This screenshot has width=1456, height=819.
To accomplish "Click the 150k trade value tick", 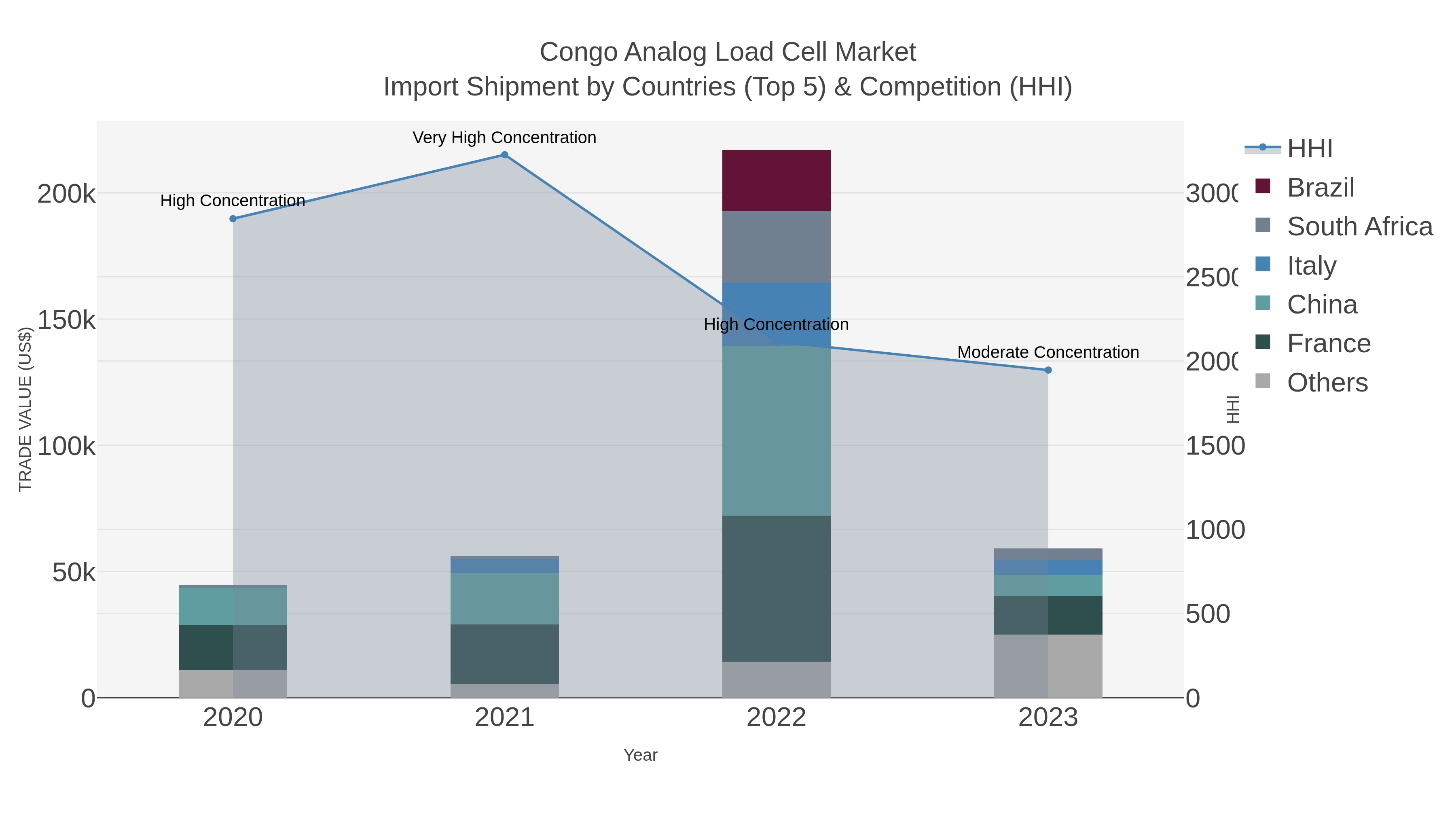I will 67,320.
